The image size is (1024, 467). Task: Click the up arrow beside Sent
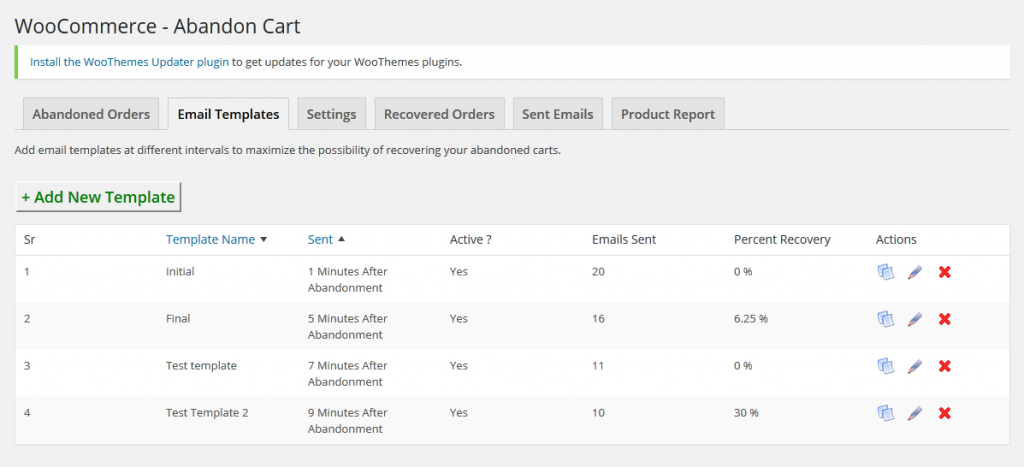pos(341,239)
